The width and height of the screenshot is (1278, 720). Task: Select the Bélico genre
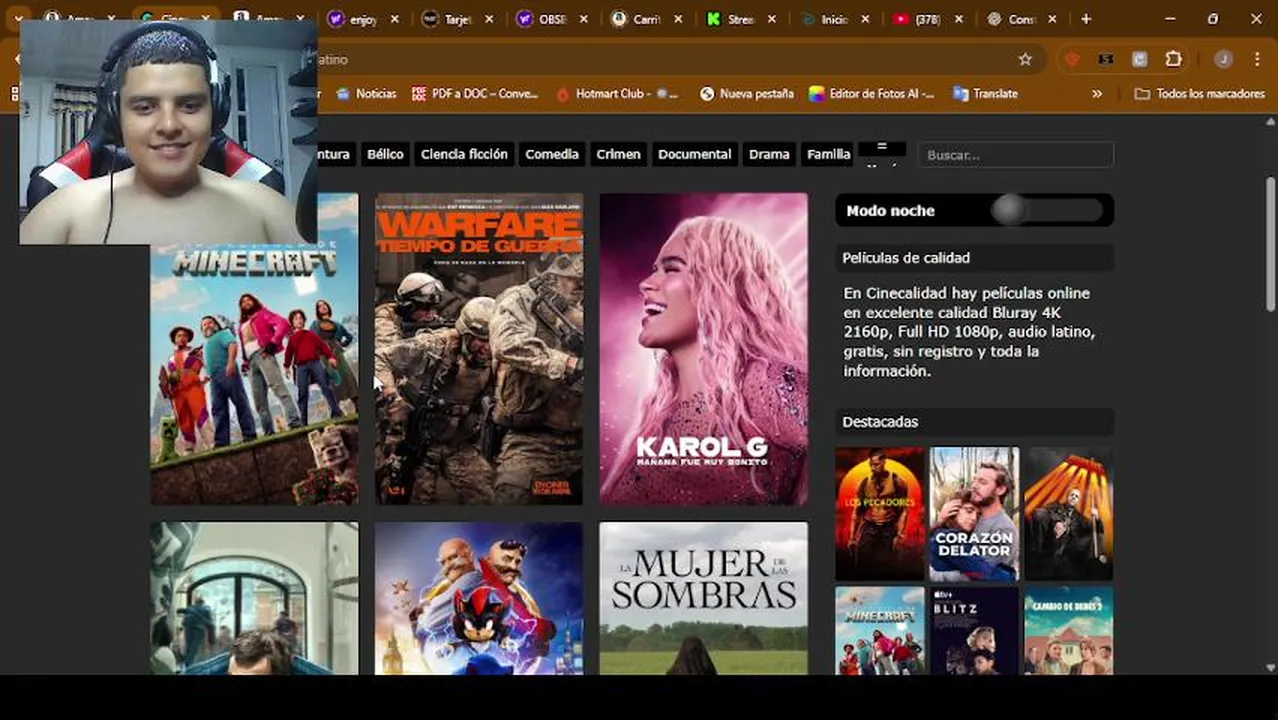pyautogui.click(x=385, y=154)
